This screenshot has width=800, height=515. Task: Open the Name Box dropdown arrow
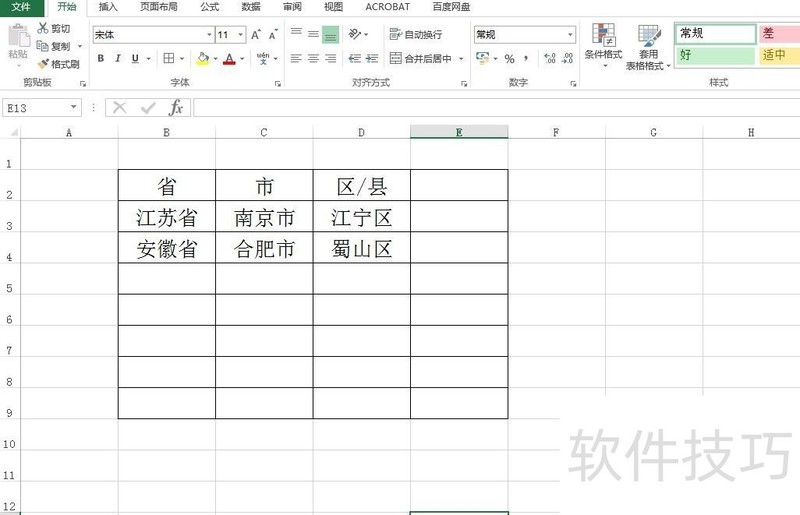[x=73, y=107]
